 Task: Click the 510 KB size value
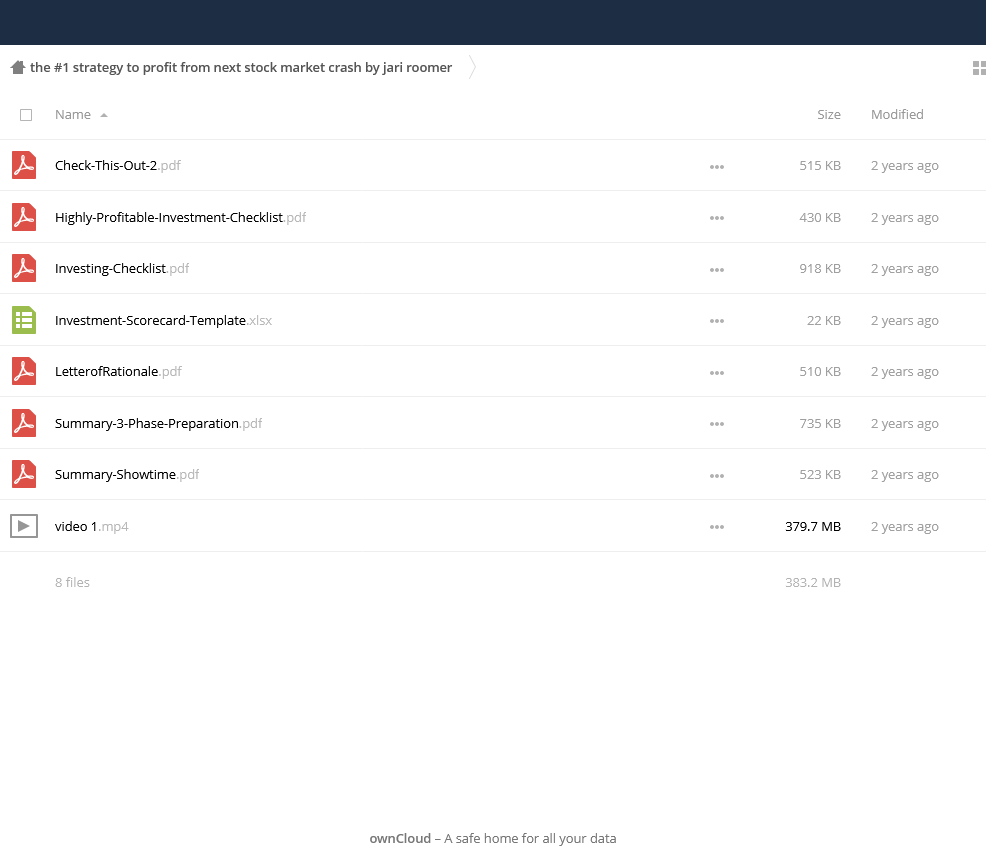click(x=820, y=371)
